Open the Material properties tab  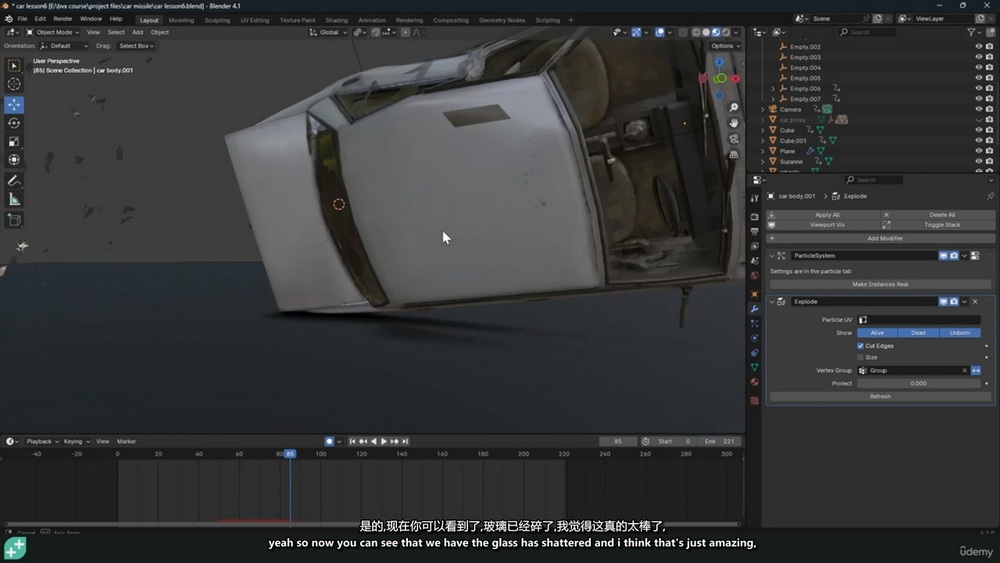(754, 382)
